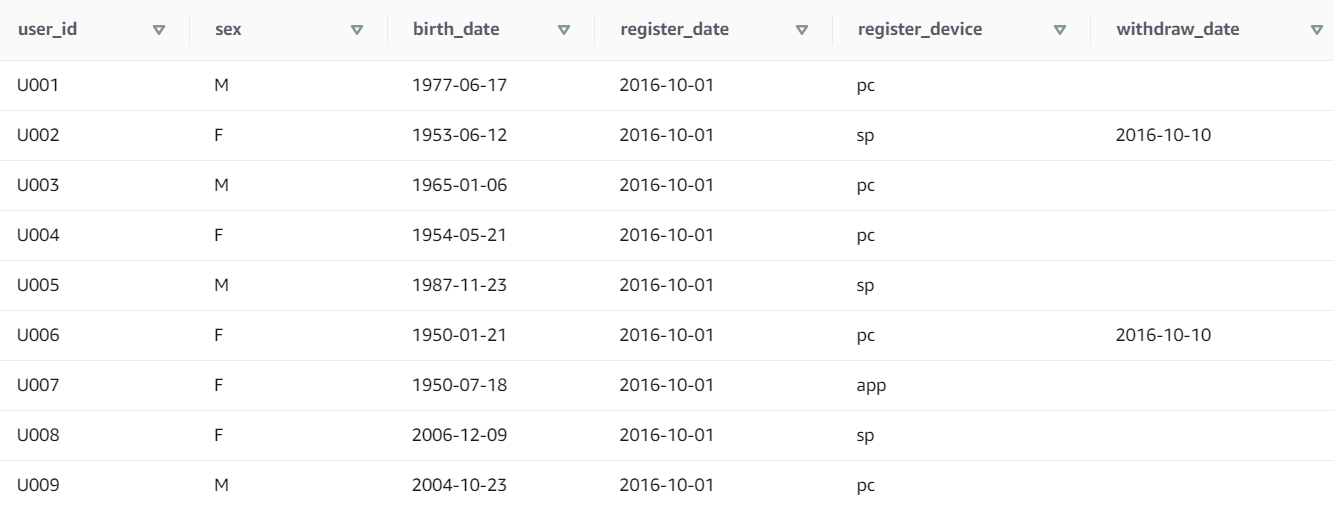This screenshot has height=508, width=1334.
Task: Click birth date 1965-01-06
Action: (x=460, y=185)
